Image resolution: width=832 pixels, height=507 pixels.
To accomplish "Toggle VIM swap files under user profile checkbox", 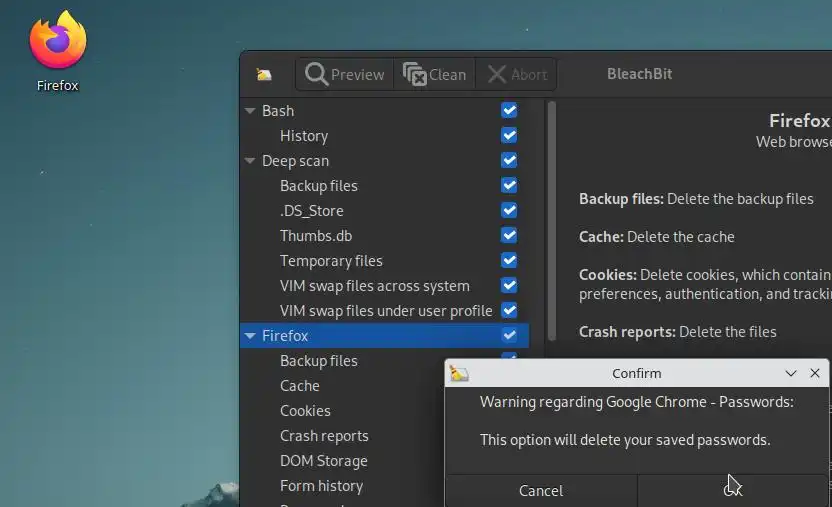I will (x=509, y=310).
